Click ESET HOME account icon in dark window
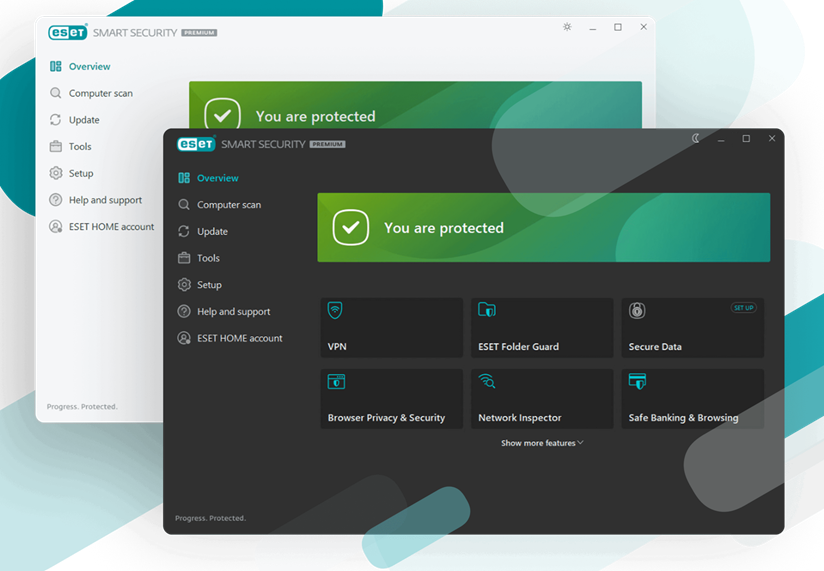The height and width of the screenshot is (571, 824). [x=184, y=338]
